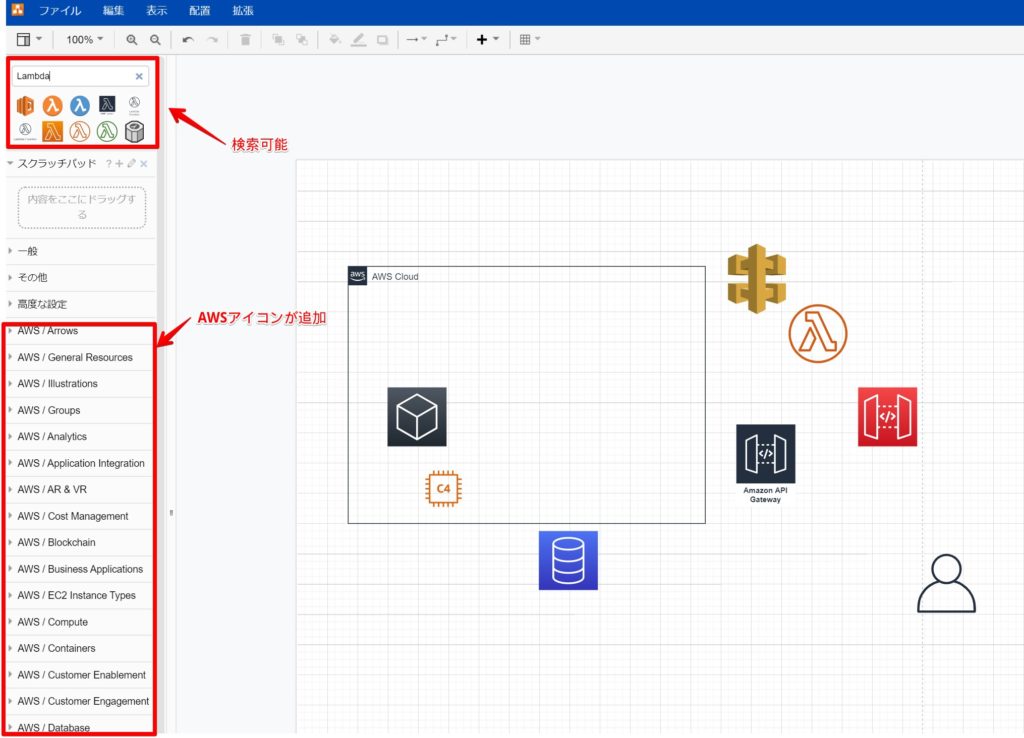Clear the Lambda search text
The image size is (1024, 738).
click(139, 76)
